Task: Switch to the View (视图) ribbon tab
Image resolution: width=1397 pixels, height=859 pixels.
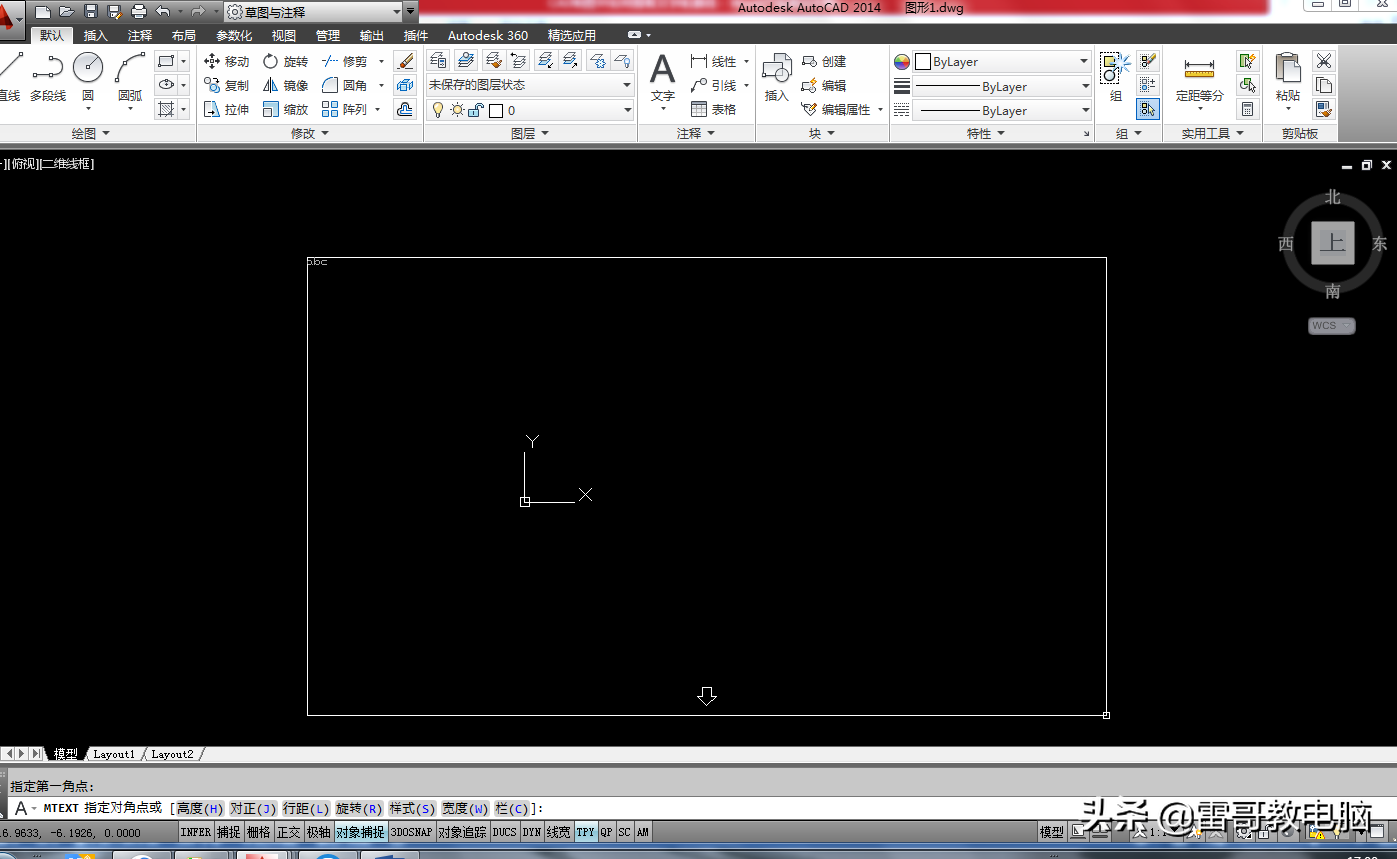Action: click(284, 36)
